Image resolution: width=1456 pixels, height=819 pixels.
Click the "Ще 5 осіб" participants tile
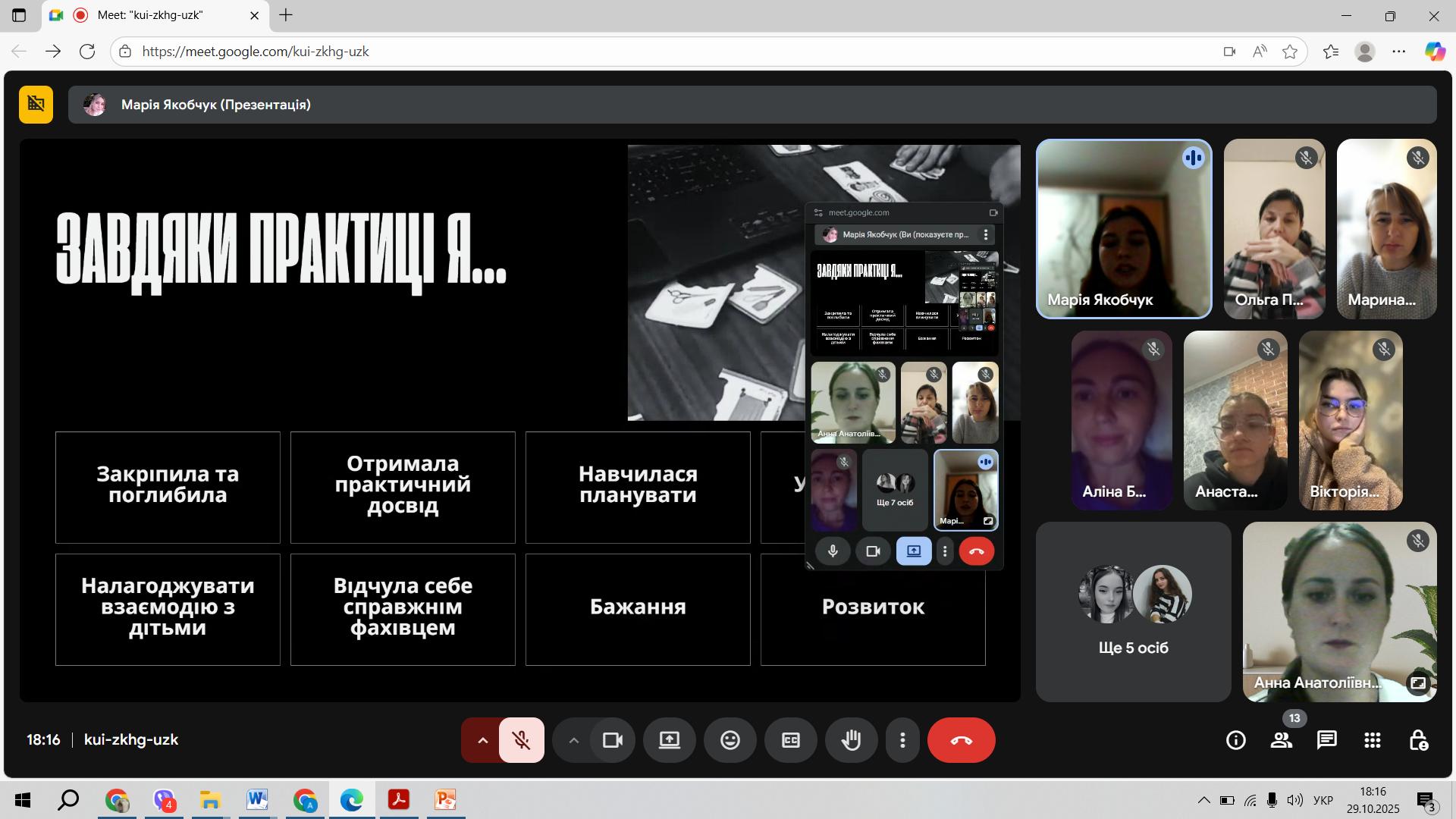[1133, 611]
